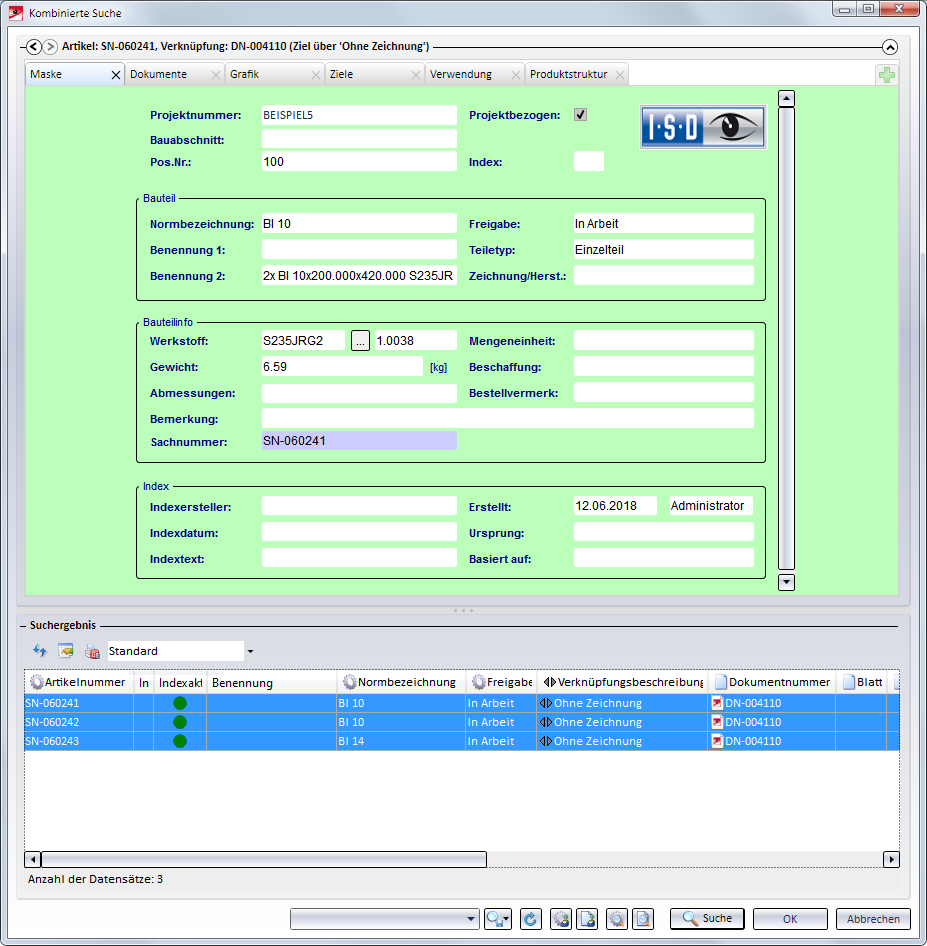Open the Verwendung tab
The width and height of the screenshot is (927, 946).
pyautogui.click(x=460, y=75)
